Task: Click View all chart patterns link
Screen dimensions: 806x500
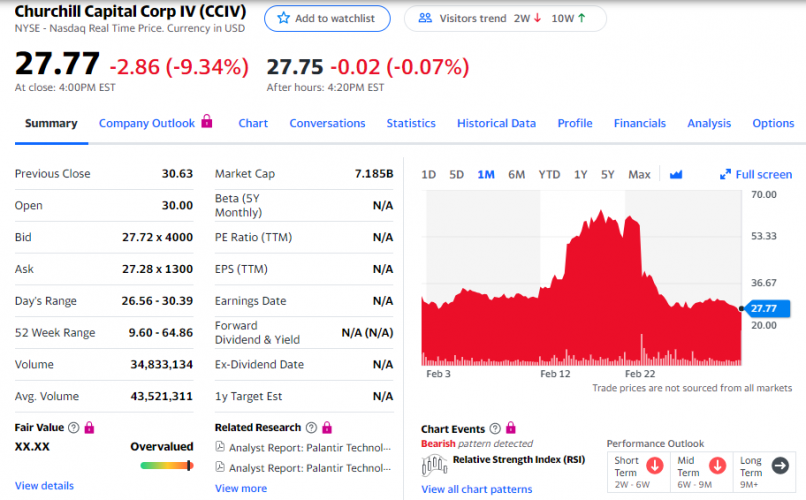Action: coord(477,489)
